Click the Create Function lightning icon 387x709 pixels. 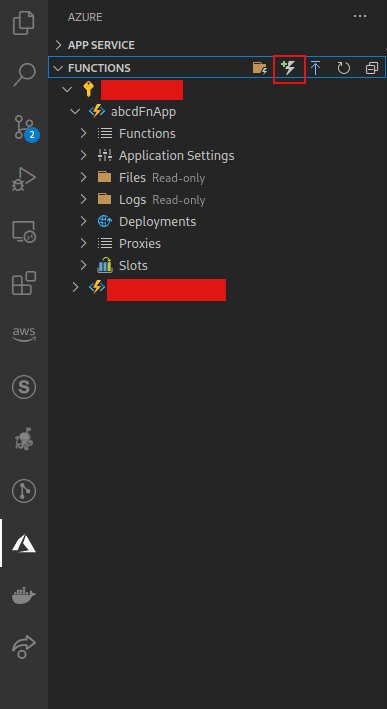coord(288,68)
